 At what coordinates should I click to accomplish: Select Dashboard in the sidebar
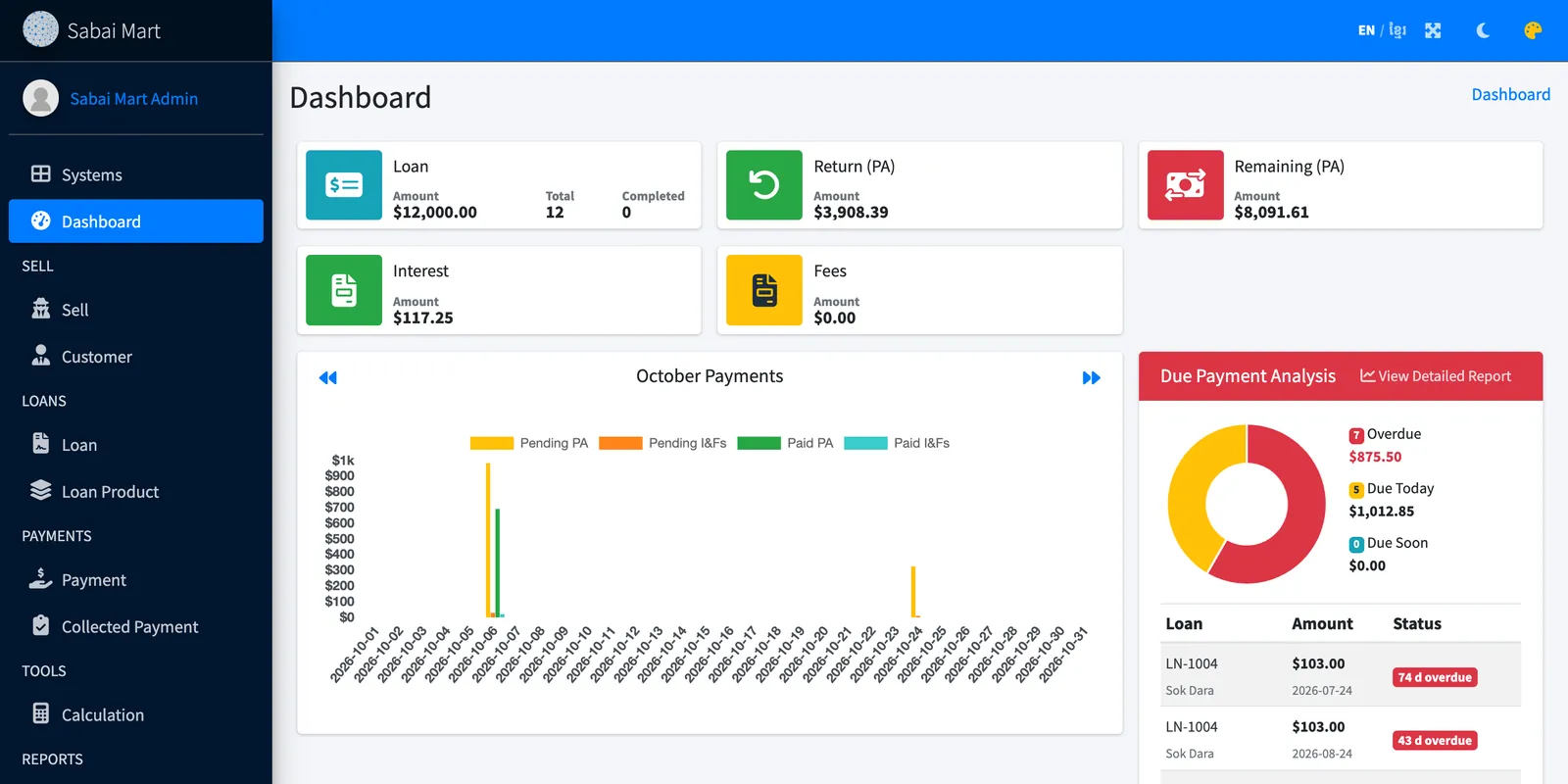pos(136,221)
